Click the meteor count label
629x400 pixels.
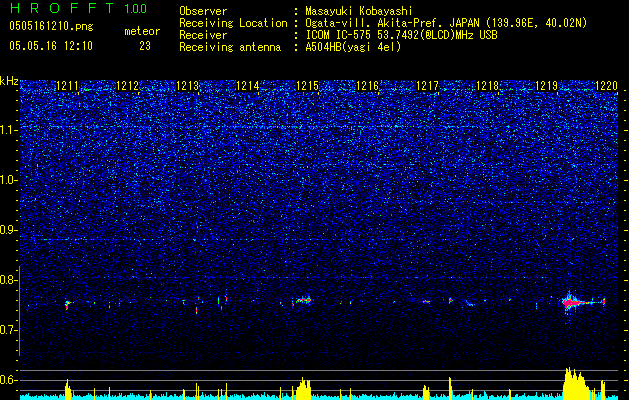coord(142,31)
